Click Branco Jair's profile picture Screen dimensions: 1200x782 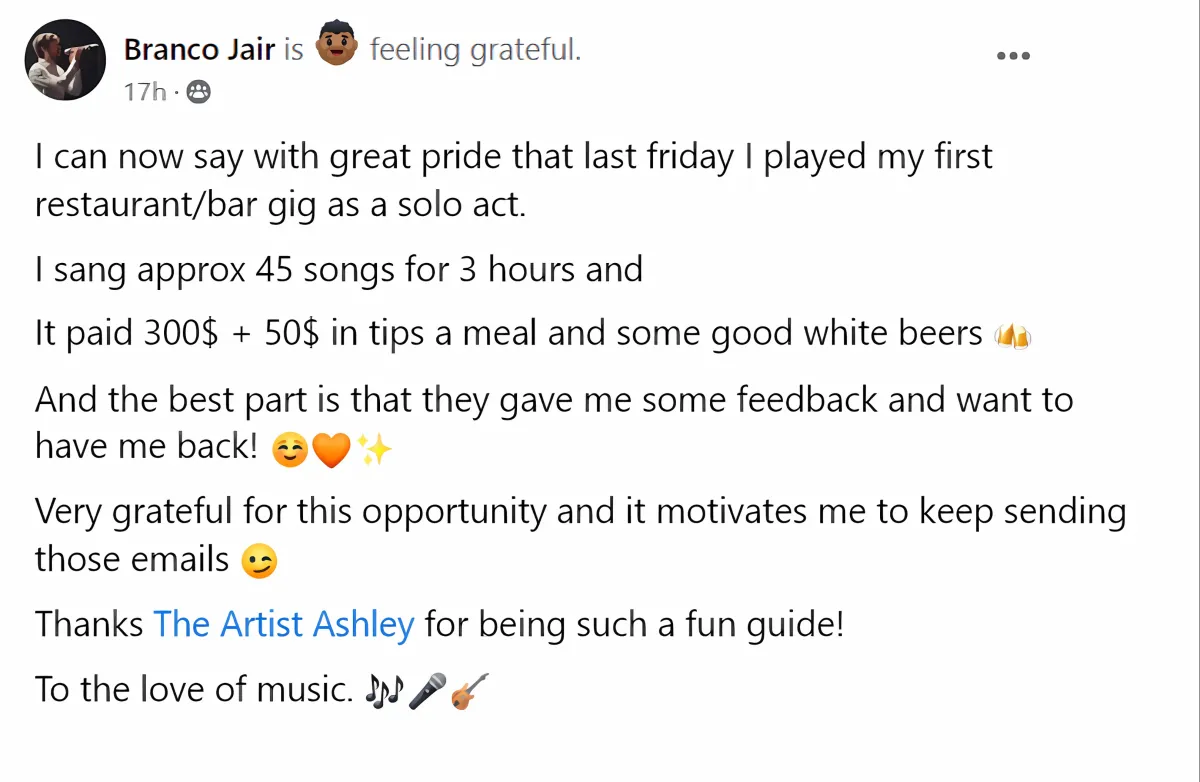pyautogui.click(x=65, y=60)
